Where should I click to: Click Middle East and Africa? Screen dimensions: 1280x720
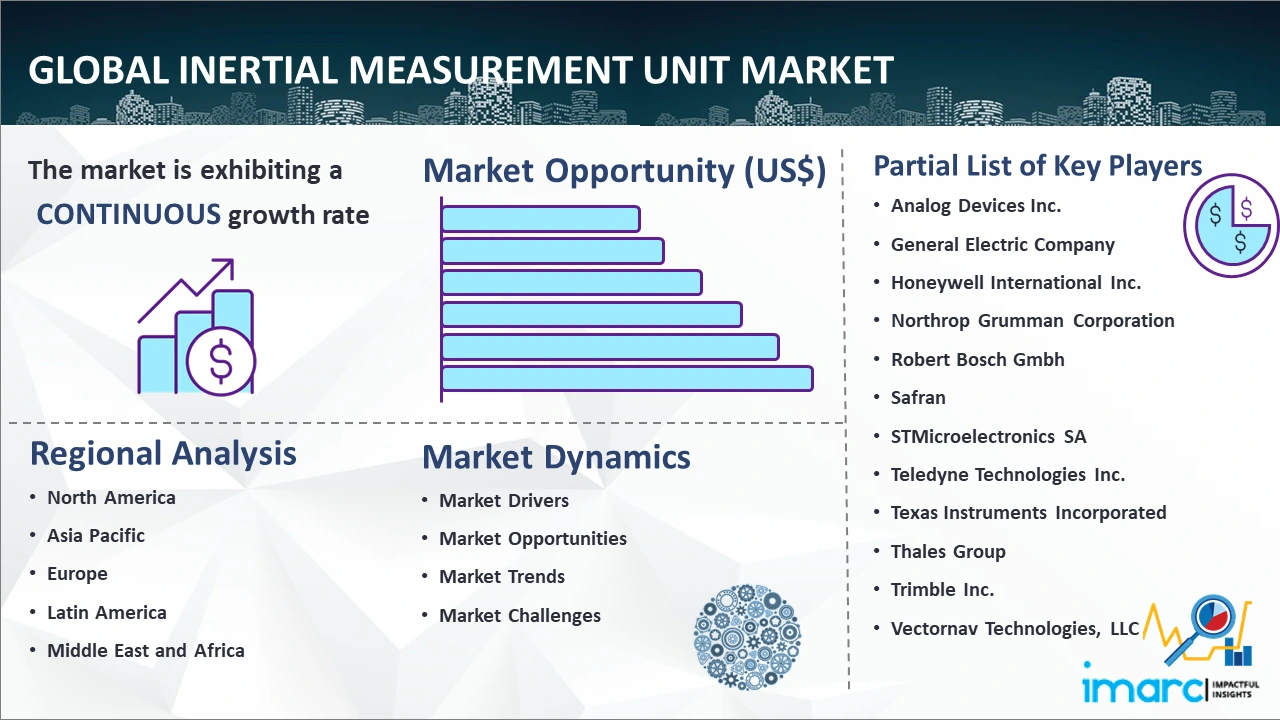coord(146,651)
